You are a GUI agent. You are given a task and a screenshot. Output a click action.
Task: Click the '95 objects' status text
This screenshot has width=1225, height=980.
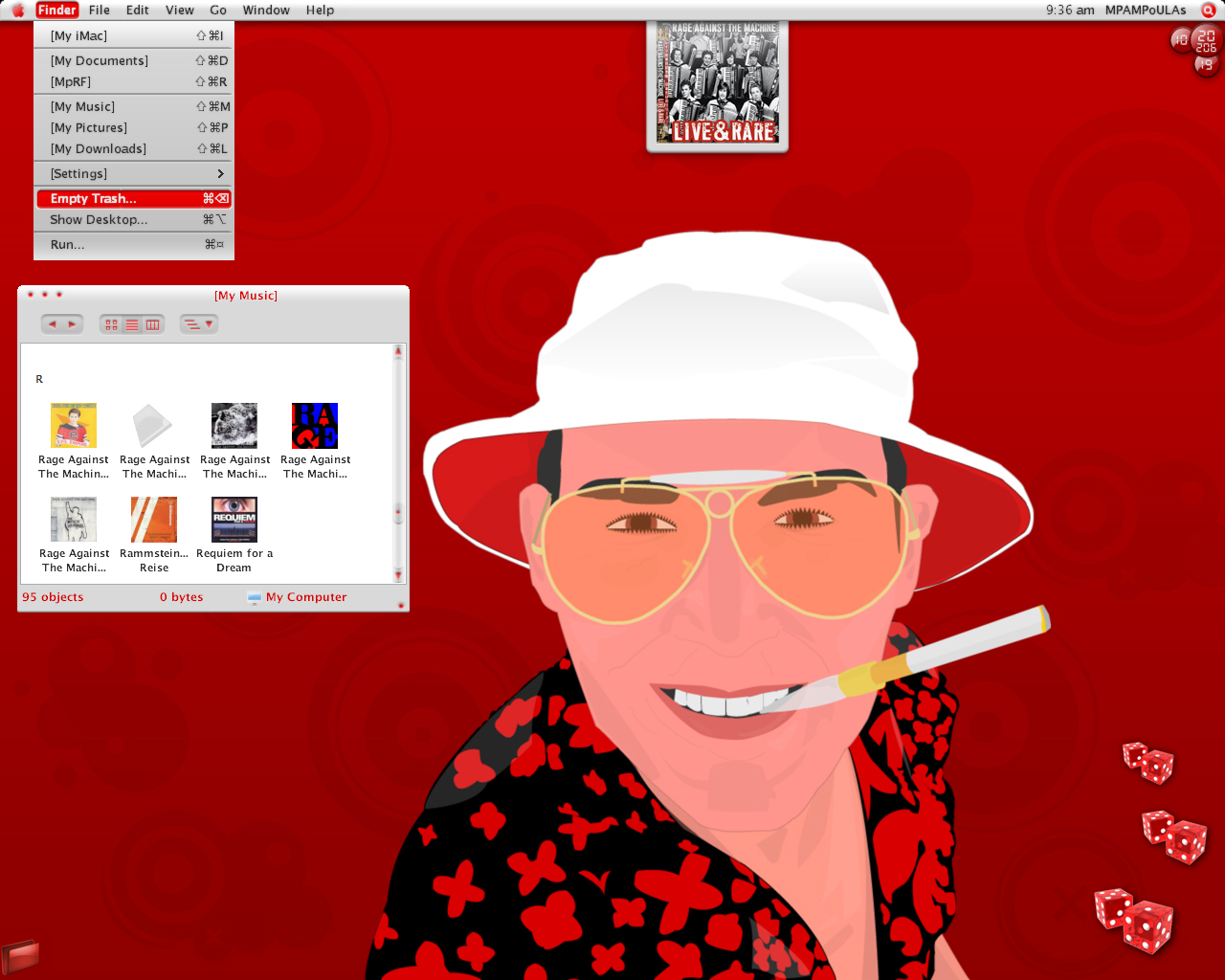pyautogui.click(x=53, y=597)
